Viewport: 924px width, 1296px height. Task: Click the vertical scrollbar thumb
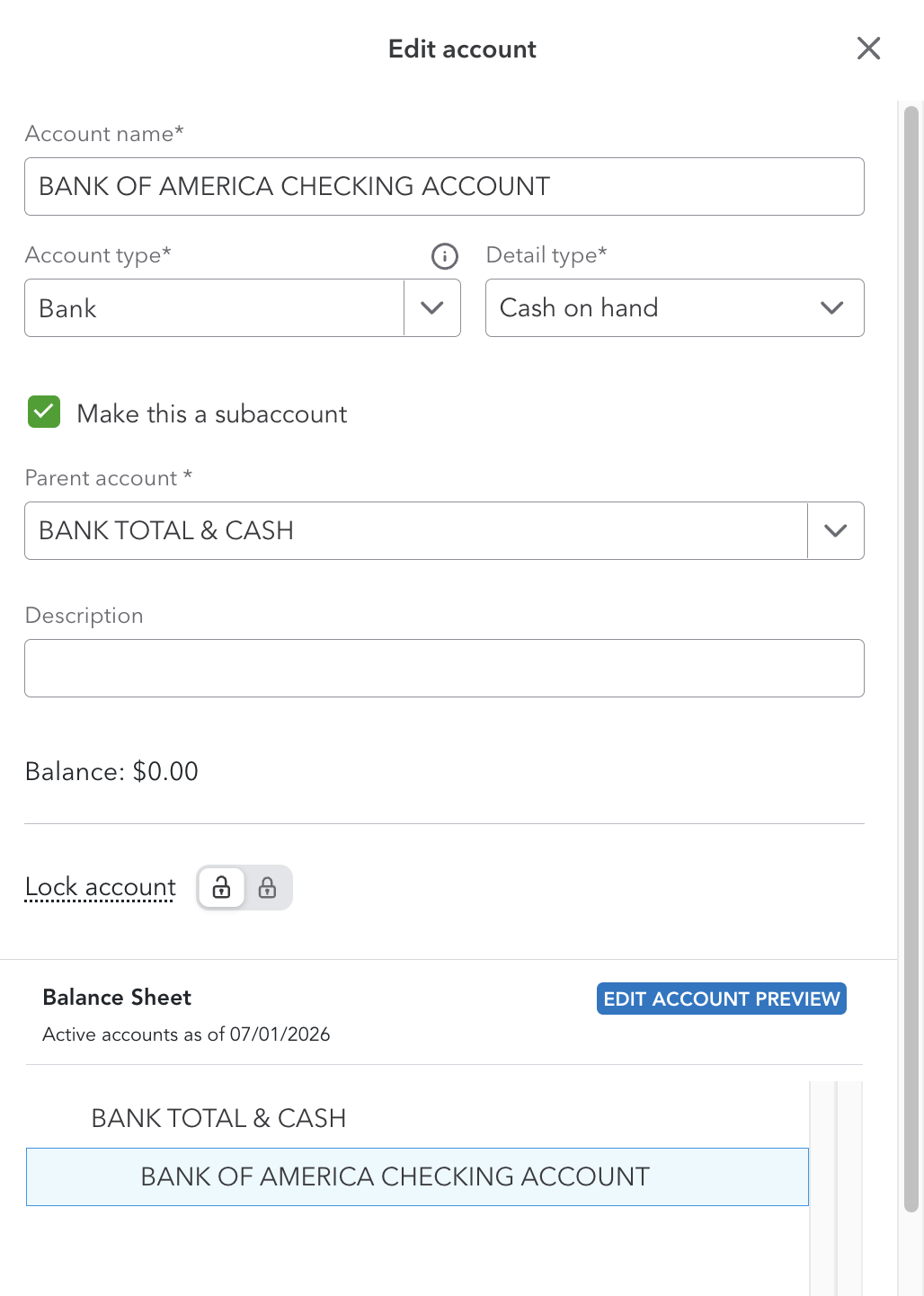tap(911, 660)
